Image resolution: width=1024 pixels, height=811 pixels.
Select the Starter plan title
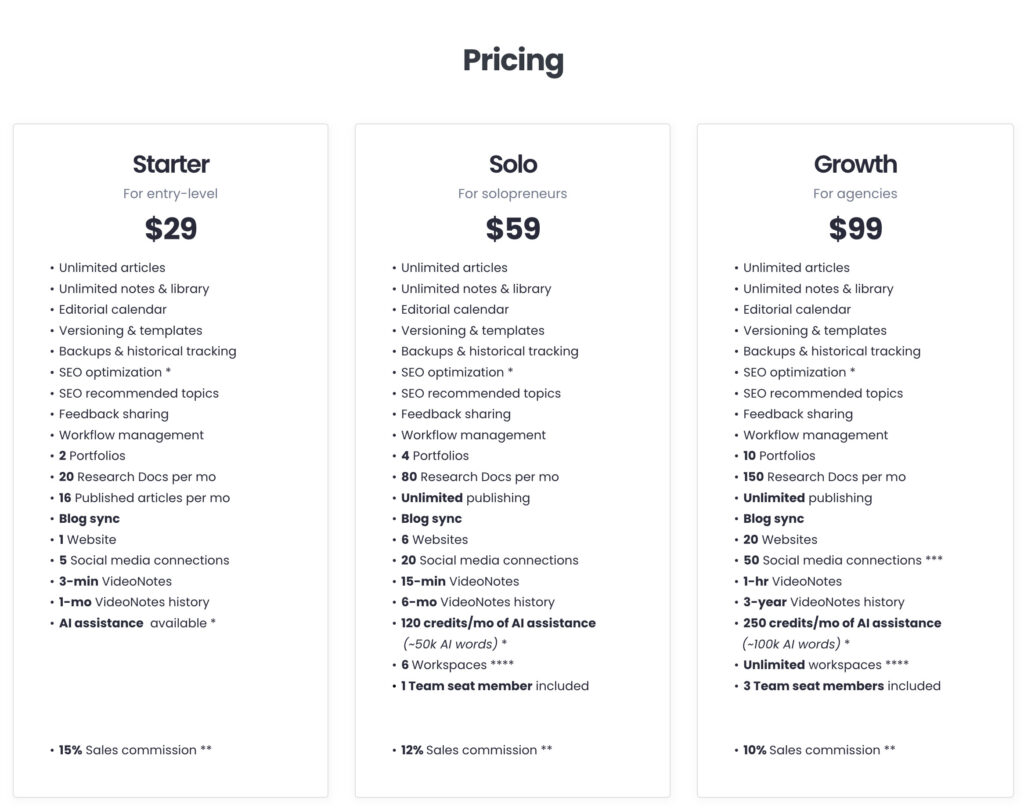click(171, 164)
